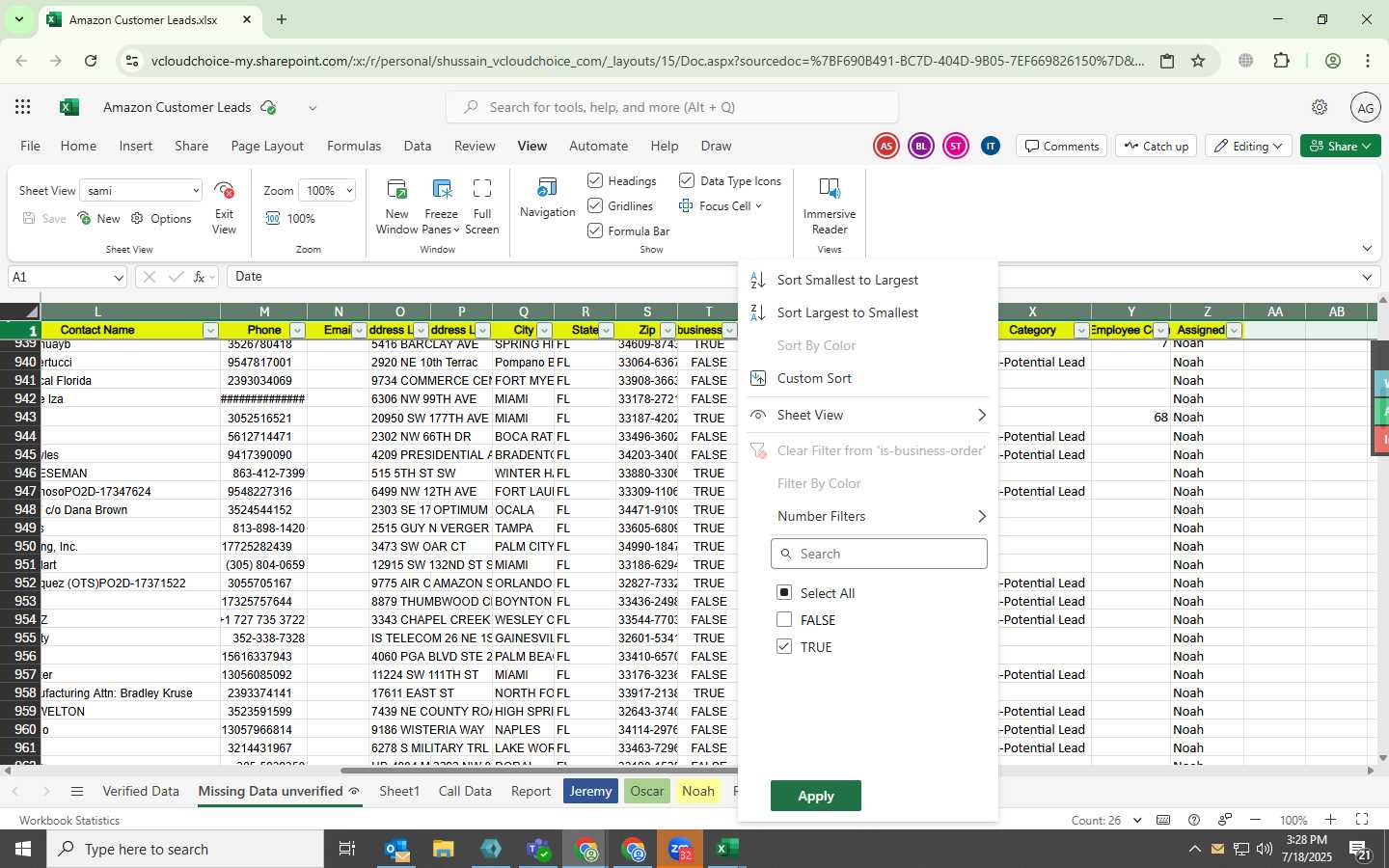Switch to Call Data sheet tab

(x=465, y=791)
